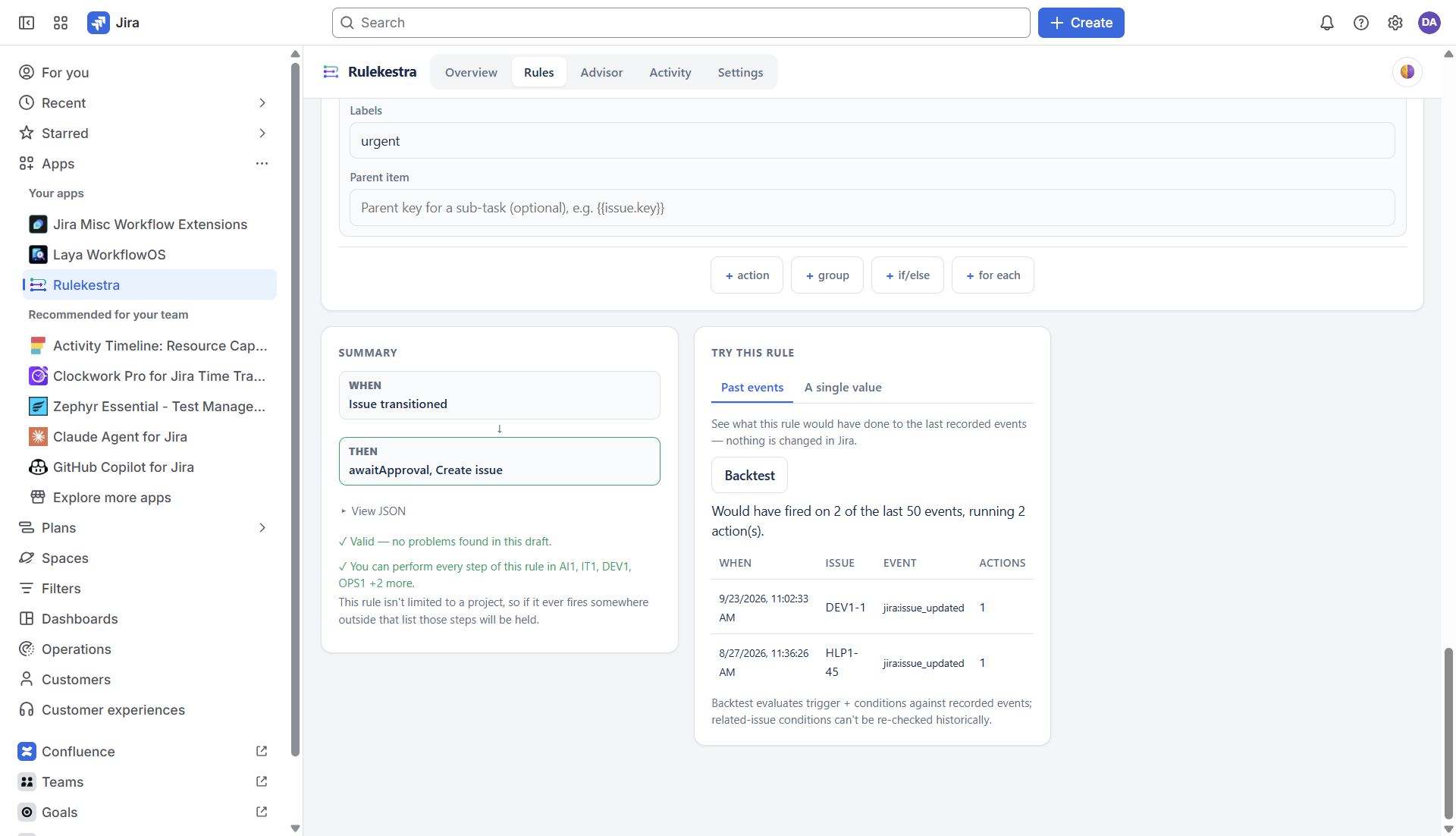Open the Goals external link icon

(x=262, y=812)
